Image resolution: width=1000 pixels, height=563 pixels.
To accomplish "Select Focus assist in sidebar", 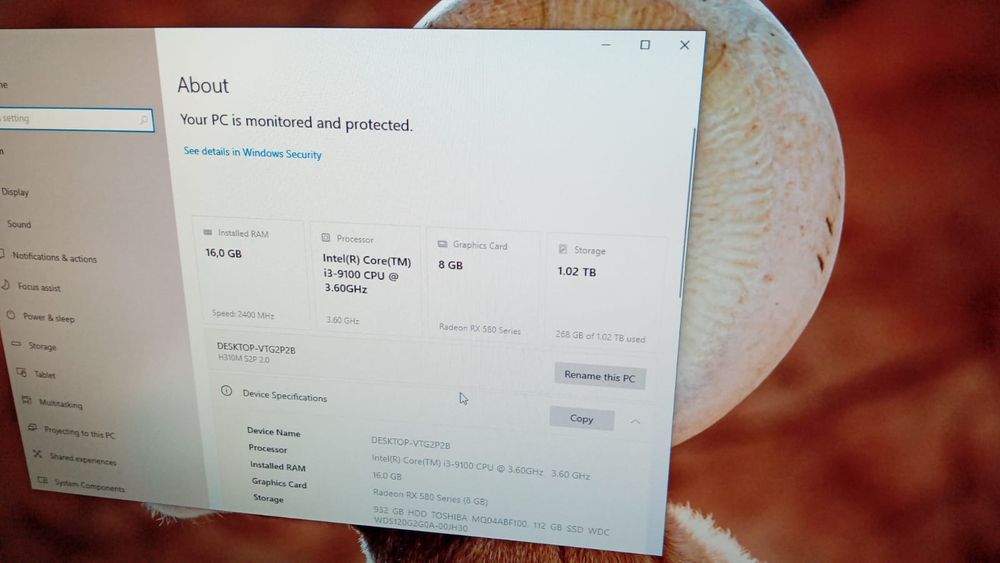I will [39, 288].
